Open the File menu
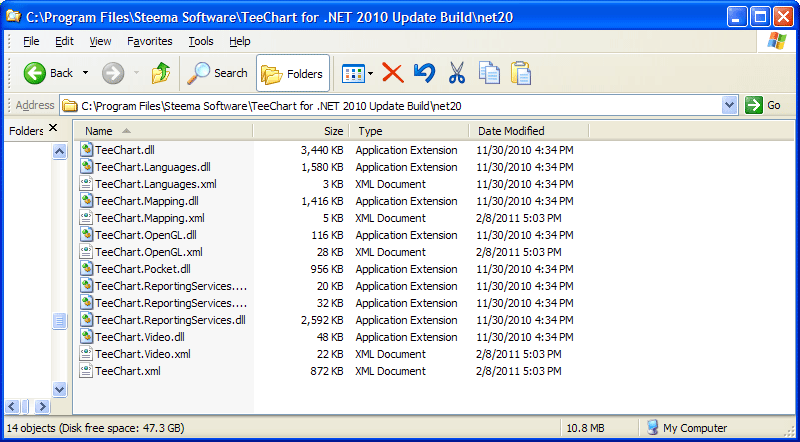This screenshot has width=800, height=442. tap(31, 41)
